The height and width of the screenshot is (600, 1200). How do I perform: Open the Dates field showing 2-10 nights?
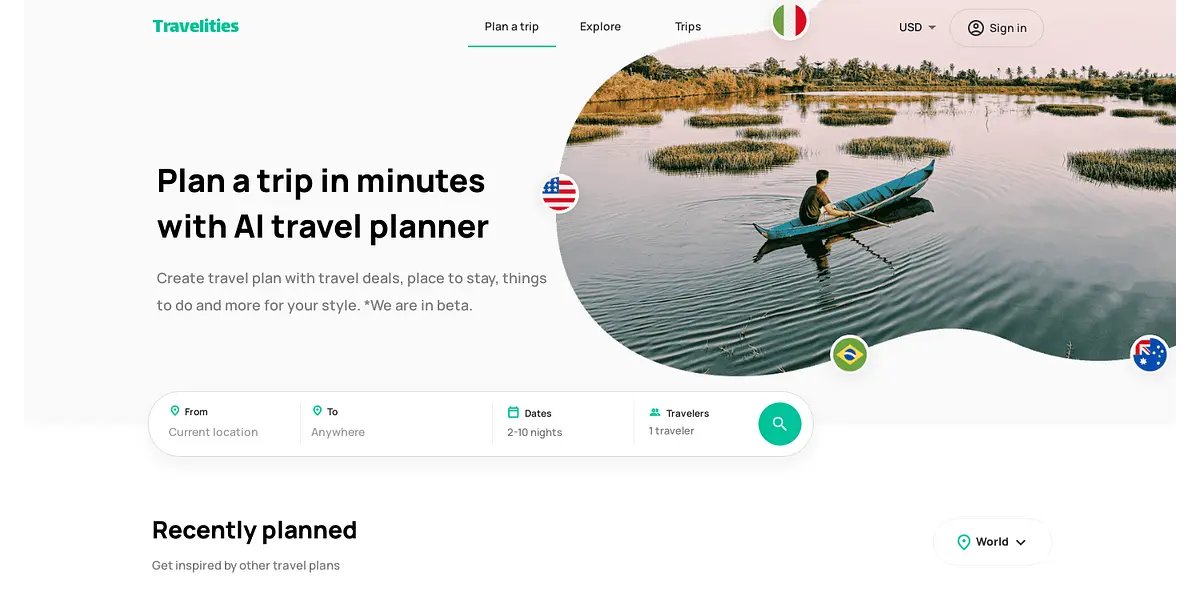click(563, 422)
